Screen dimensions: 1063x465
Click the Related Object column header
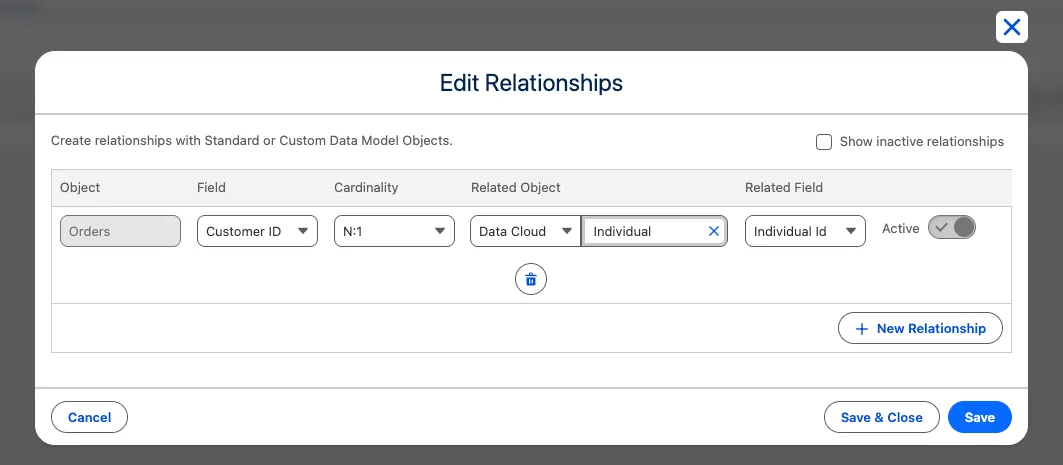click(x=515, y=187)
